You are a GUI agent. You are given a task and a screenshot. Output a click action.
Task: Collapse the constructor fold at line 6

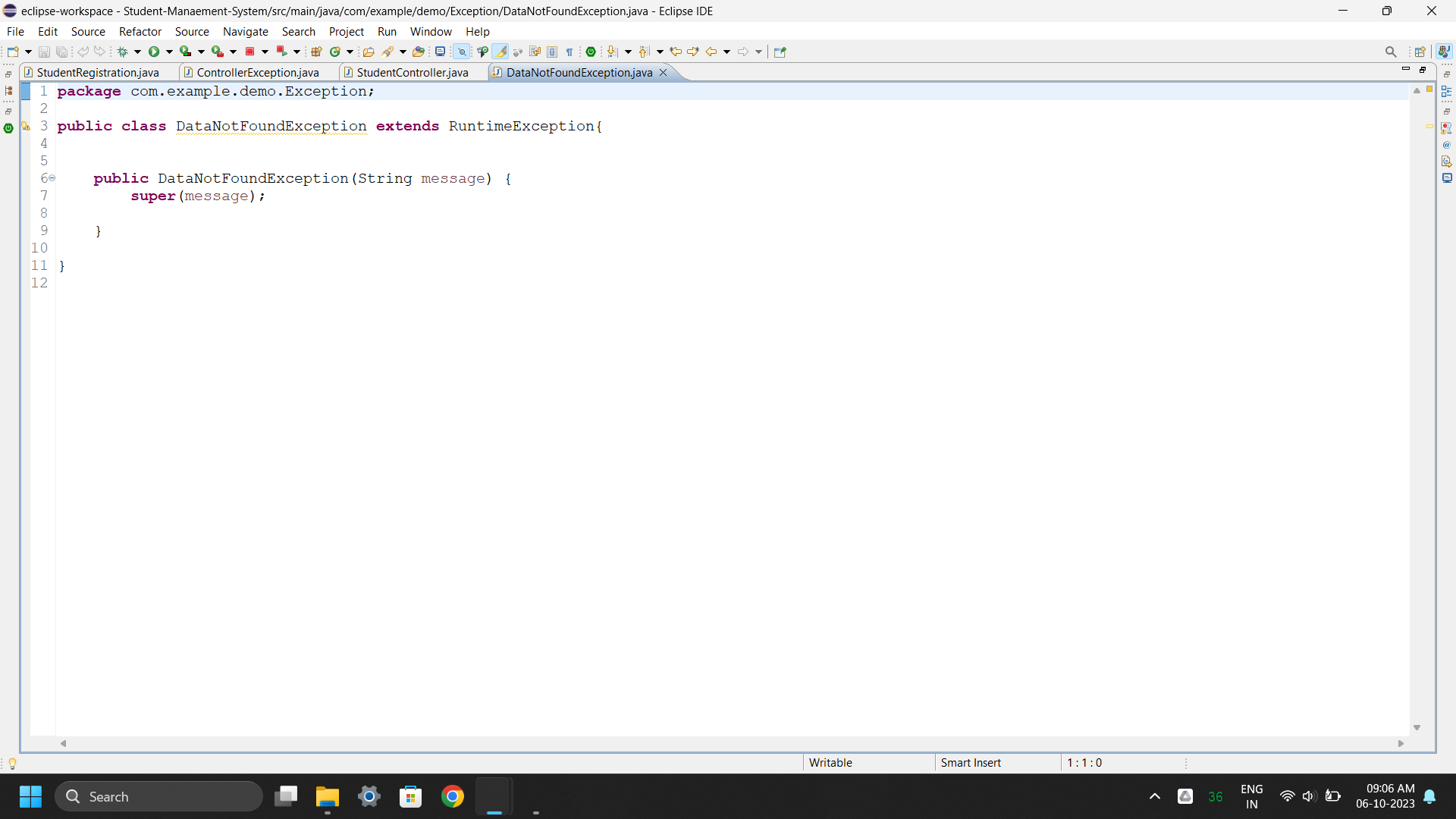[x=52, y=178]
